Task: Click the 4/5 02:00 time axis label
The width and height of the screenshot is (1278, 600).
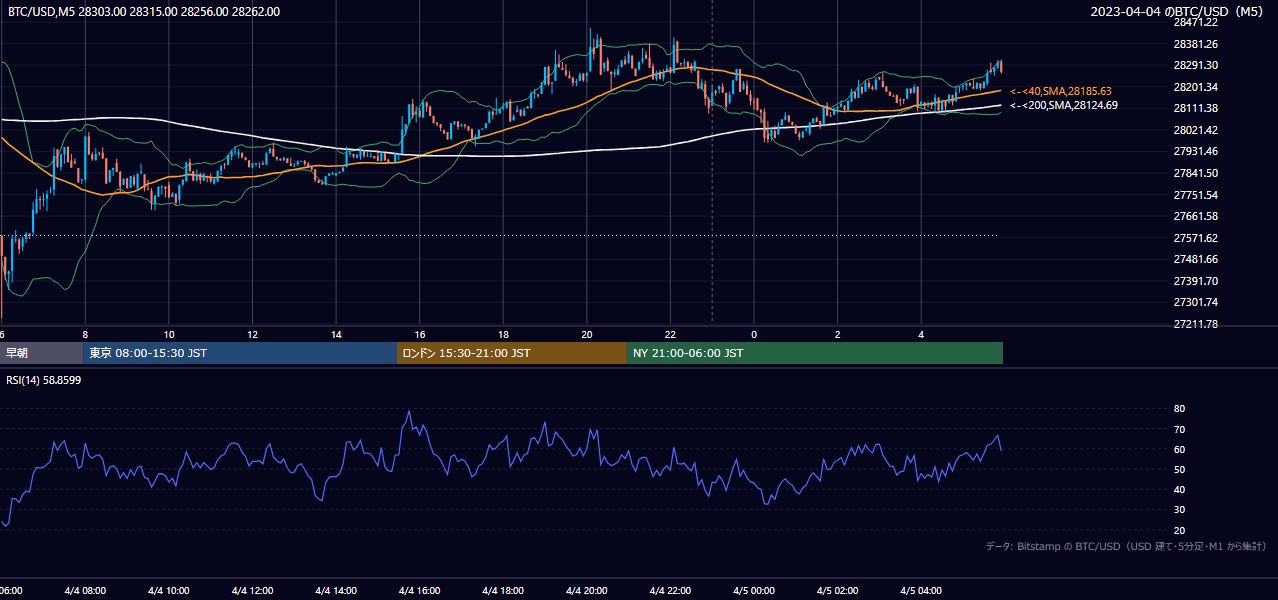Action: click(838, 591)
